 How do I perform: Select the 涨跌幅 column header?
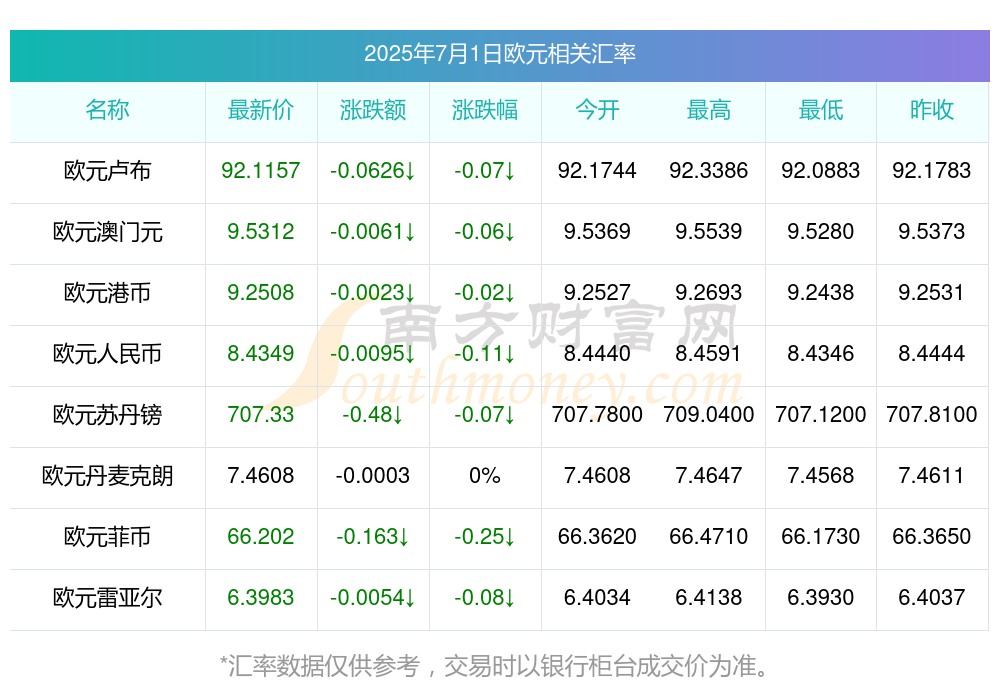point(485,110)
